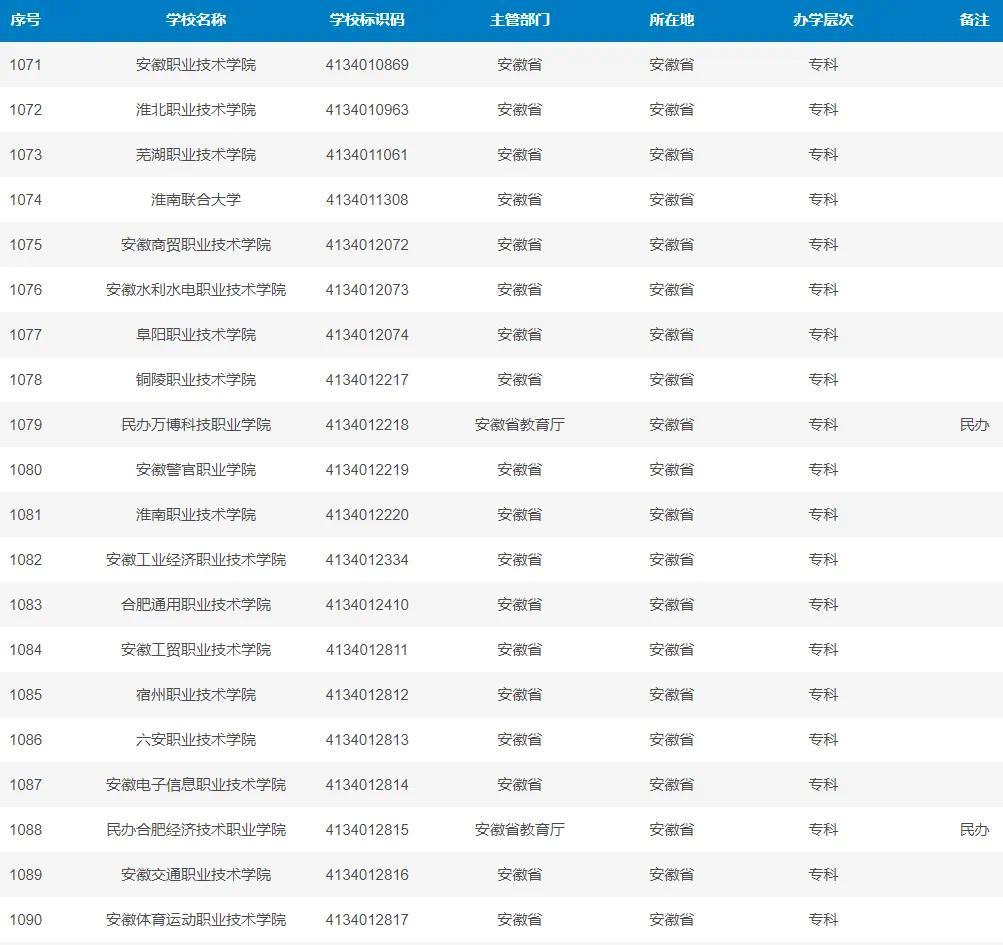Click school code 4134011061

coord(367,155)
